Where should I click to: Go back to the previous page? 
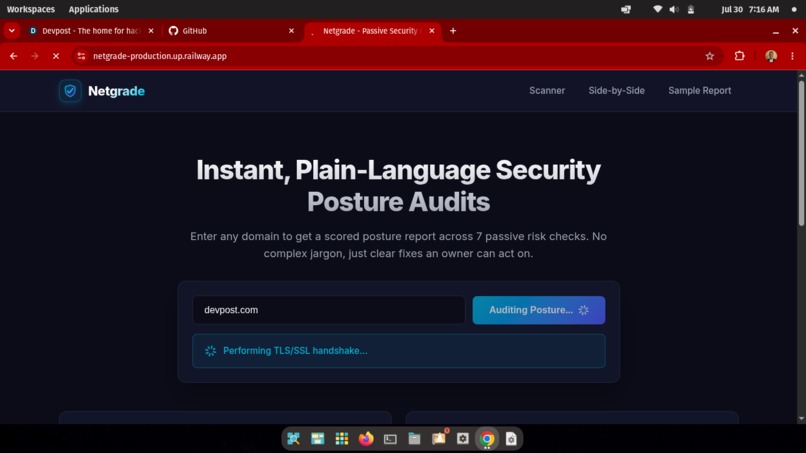tap(13, 56)
